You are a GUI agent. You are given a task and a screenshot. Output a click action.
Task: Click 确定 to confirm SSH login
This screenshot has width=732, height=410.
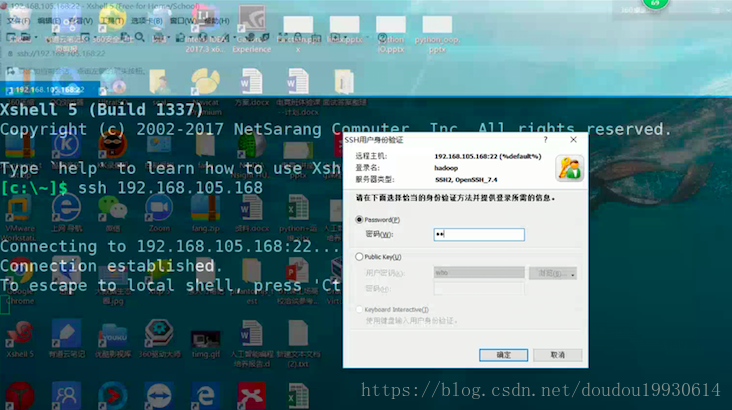pyautogui.click(x=503, y=355)
